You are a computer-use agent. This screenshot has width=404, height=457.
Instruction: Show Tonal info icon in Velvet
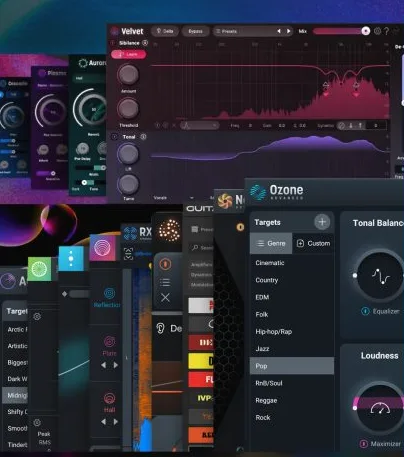tap(143, 137)
